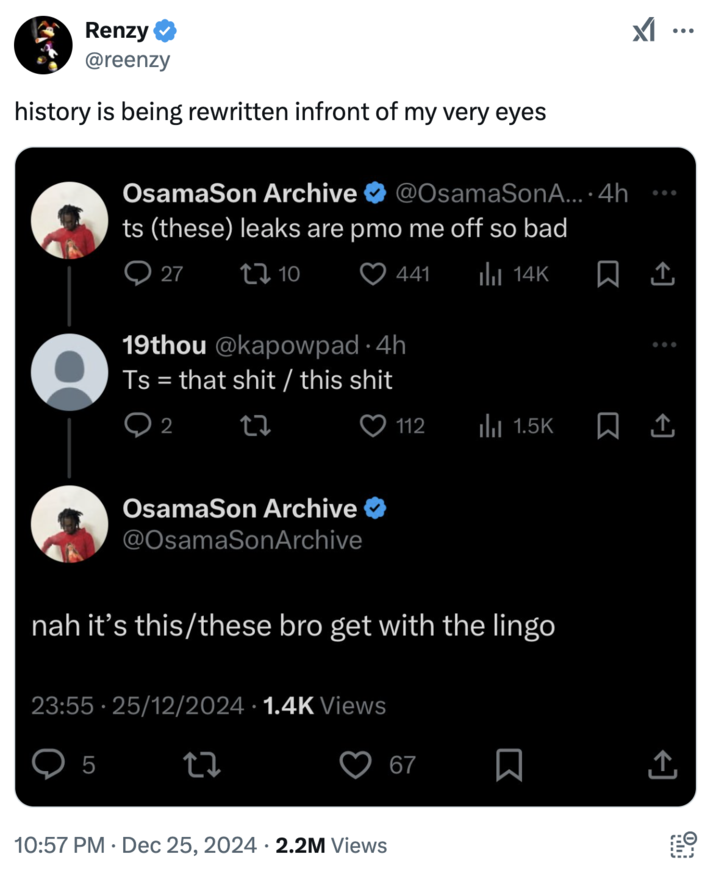
Task: Open the three-dot menu on Renzy's post
Action: coord(683,31)
